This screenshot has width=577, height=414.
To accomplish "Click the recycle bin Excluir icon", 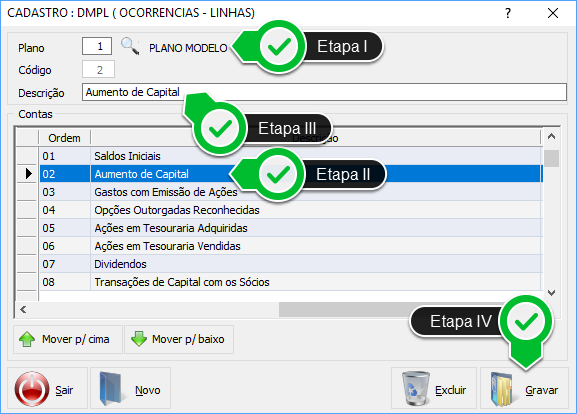I will (416, 389).
